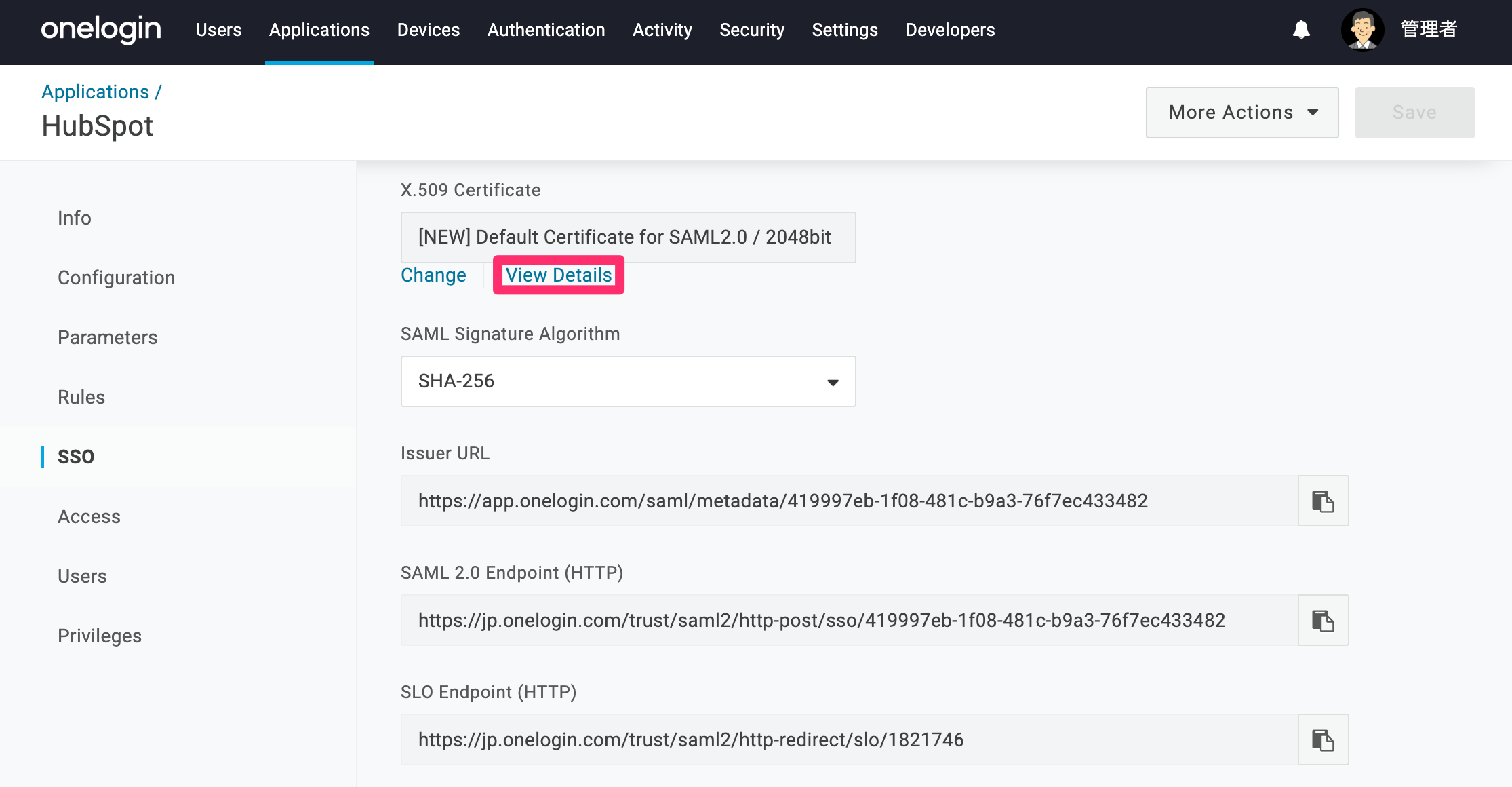Click the Change certificate link
Screen dimensions: 1512x787
(x=433, y=275)
